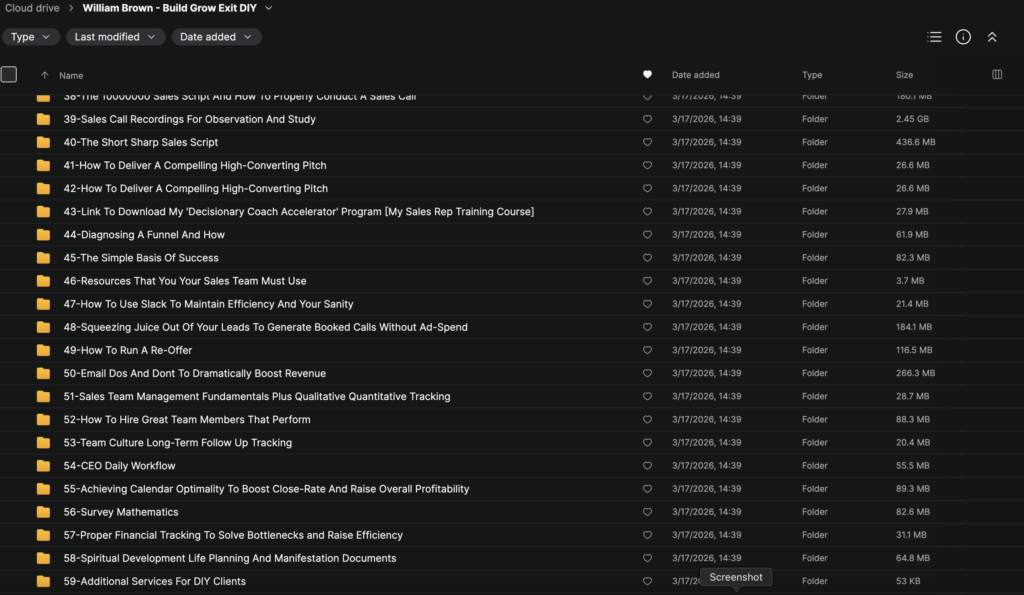Click the collapse double-chevron icon
This screenshot has width=1024, height=595.
pos(992,37)
